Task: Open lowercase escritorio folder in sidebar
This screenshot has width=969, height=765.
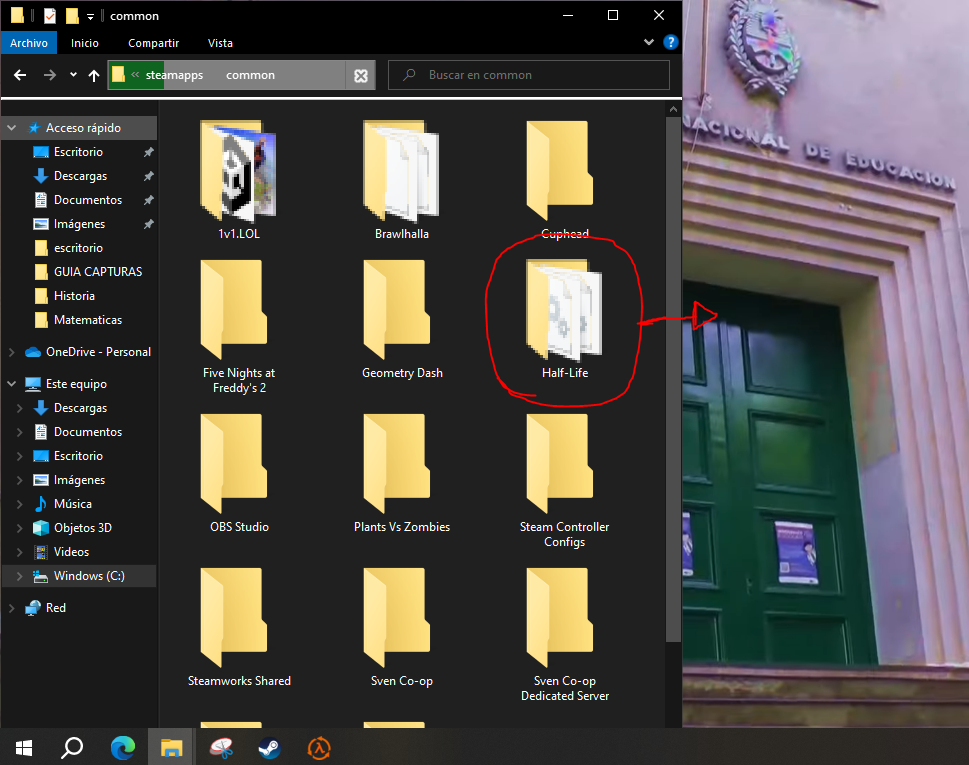Action: click(79, 248)
